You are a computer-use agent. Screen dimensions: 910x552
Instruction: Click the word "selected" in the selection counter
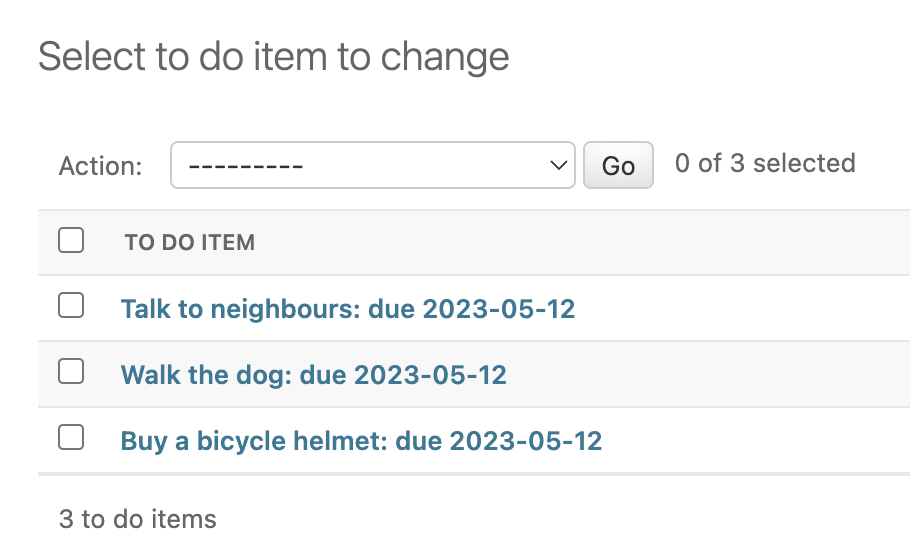804,164
